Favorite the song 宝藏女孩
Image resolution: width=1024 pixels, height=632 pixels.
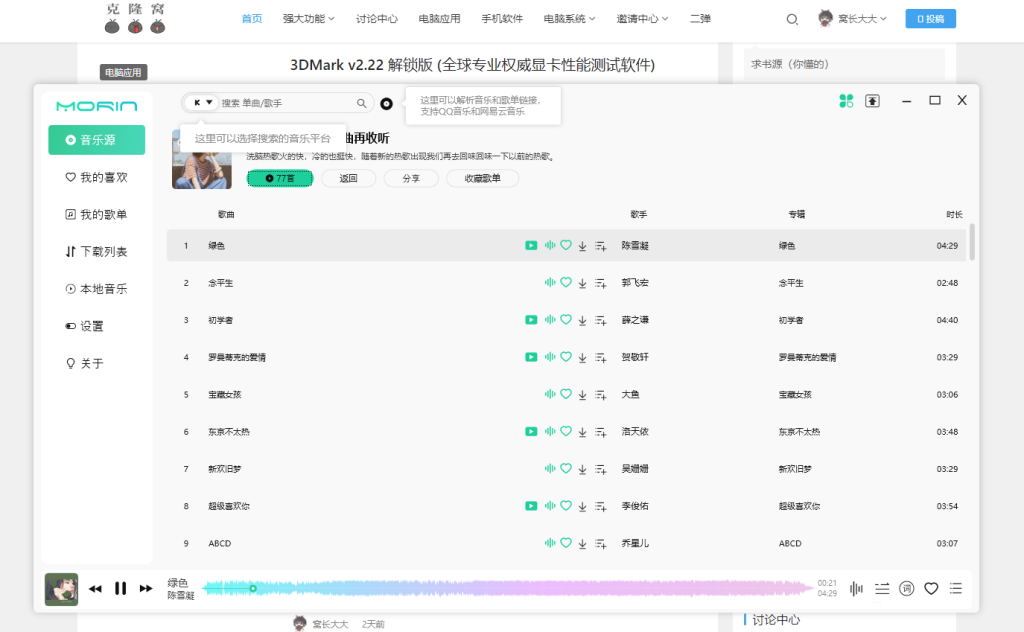click(566, 394)
